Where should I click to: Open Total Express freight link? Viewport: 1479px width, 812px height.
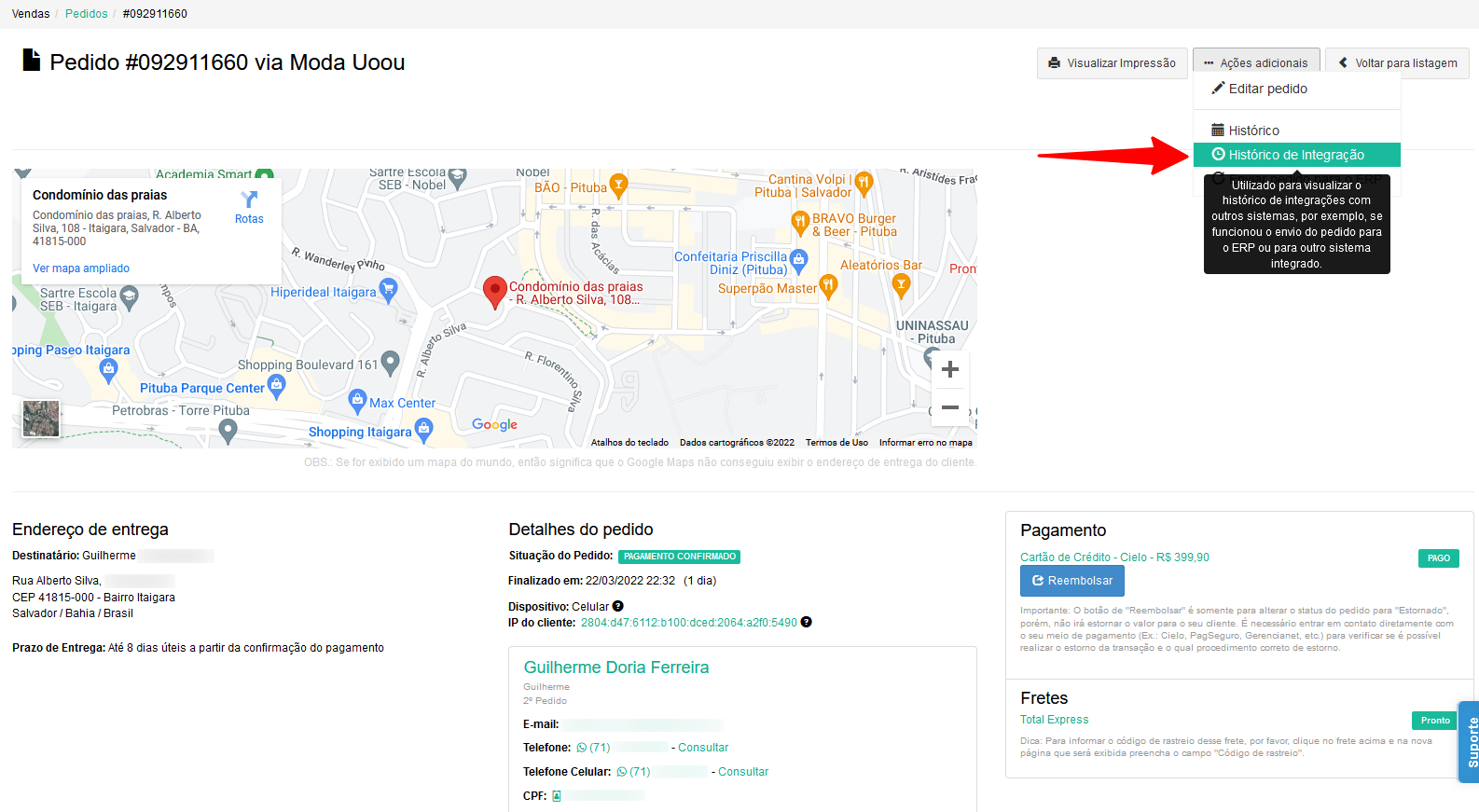pos(1055,720)
